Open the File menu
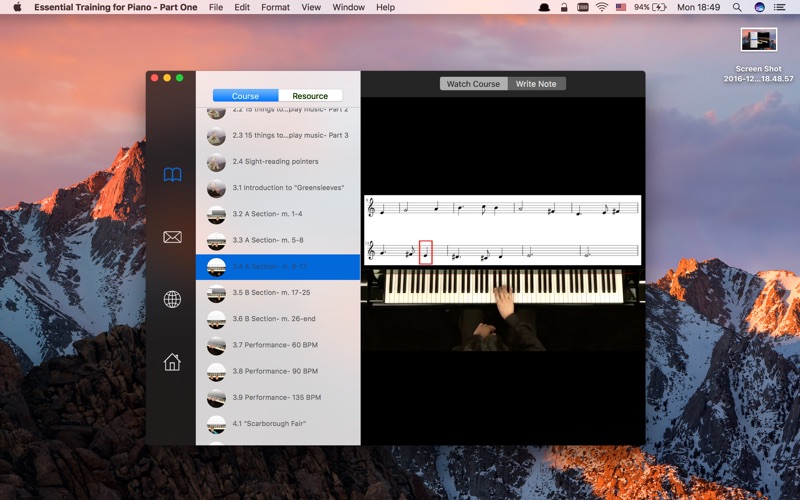The image size is (800, 500). 216,7
